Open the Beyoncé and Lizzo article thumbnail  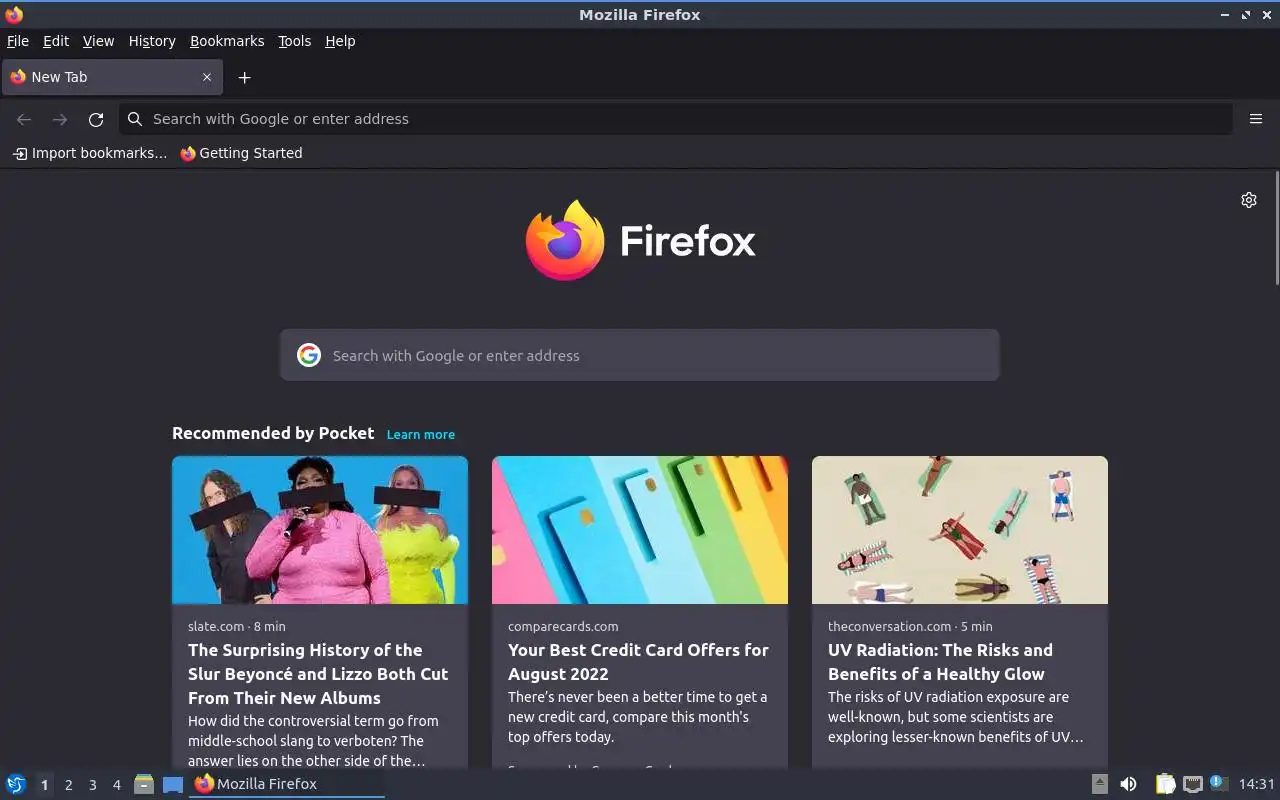tap(320, 530)
